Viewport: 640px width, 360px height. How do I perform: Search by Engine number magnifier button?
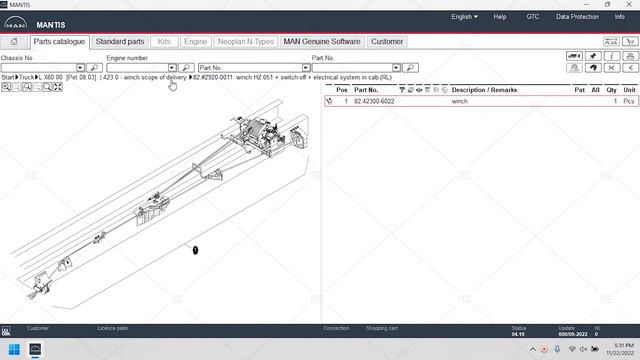186,68
